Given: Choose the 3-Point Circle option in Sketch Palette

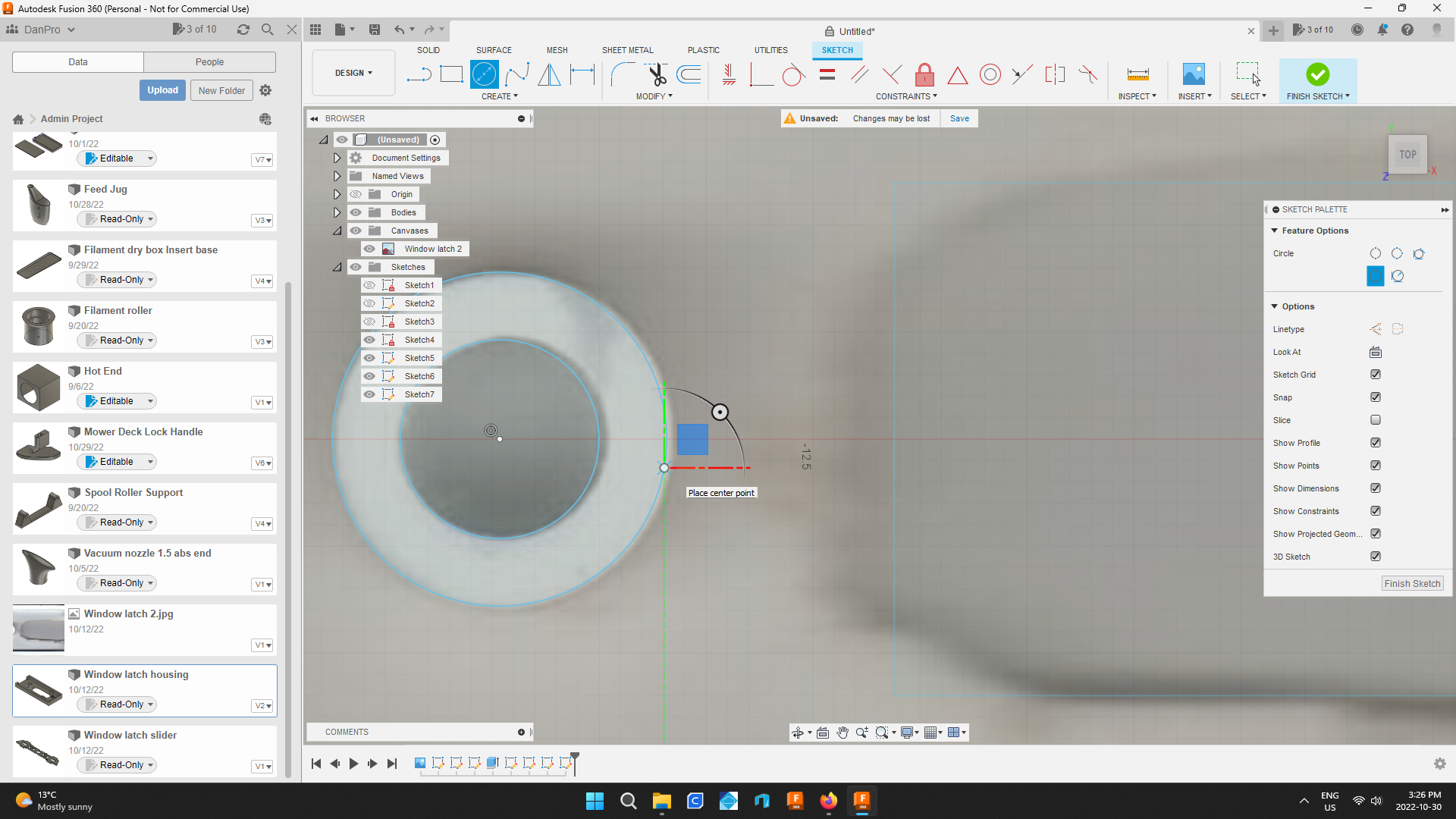Looking at the screenshot, I should click(1396, 253).
